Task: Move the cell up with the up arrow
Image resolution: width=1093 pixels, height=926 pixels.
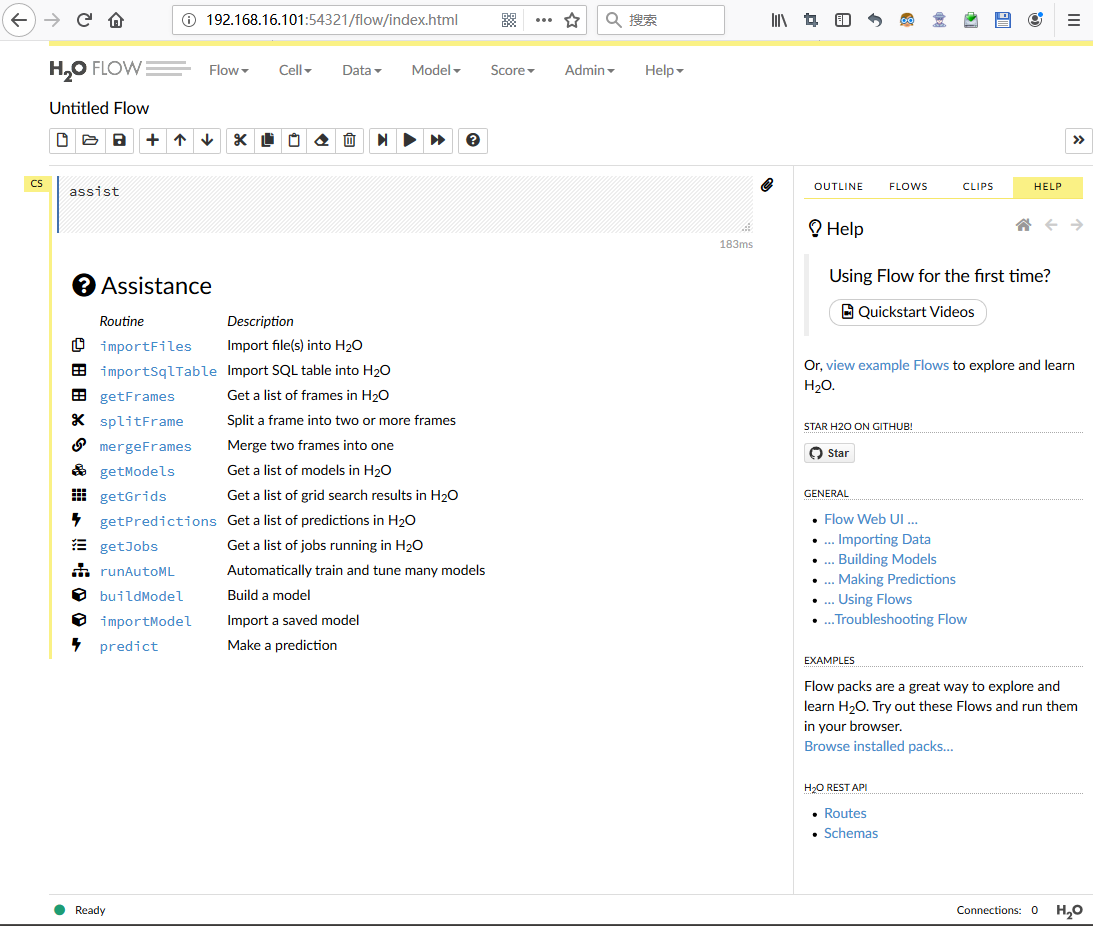Action: 180,140
